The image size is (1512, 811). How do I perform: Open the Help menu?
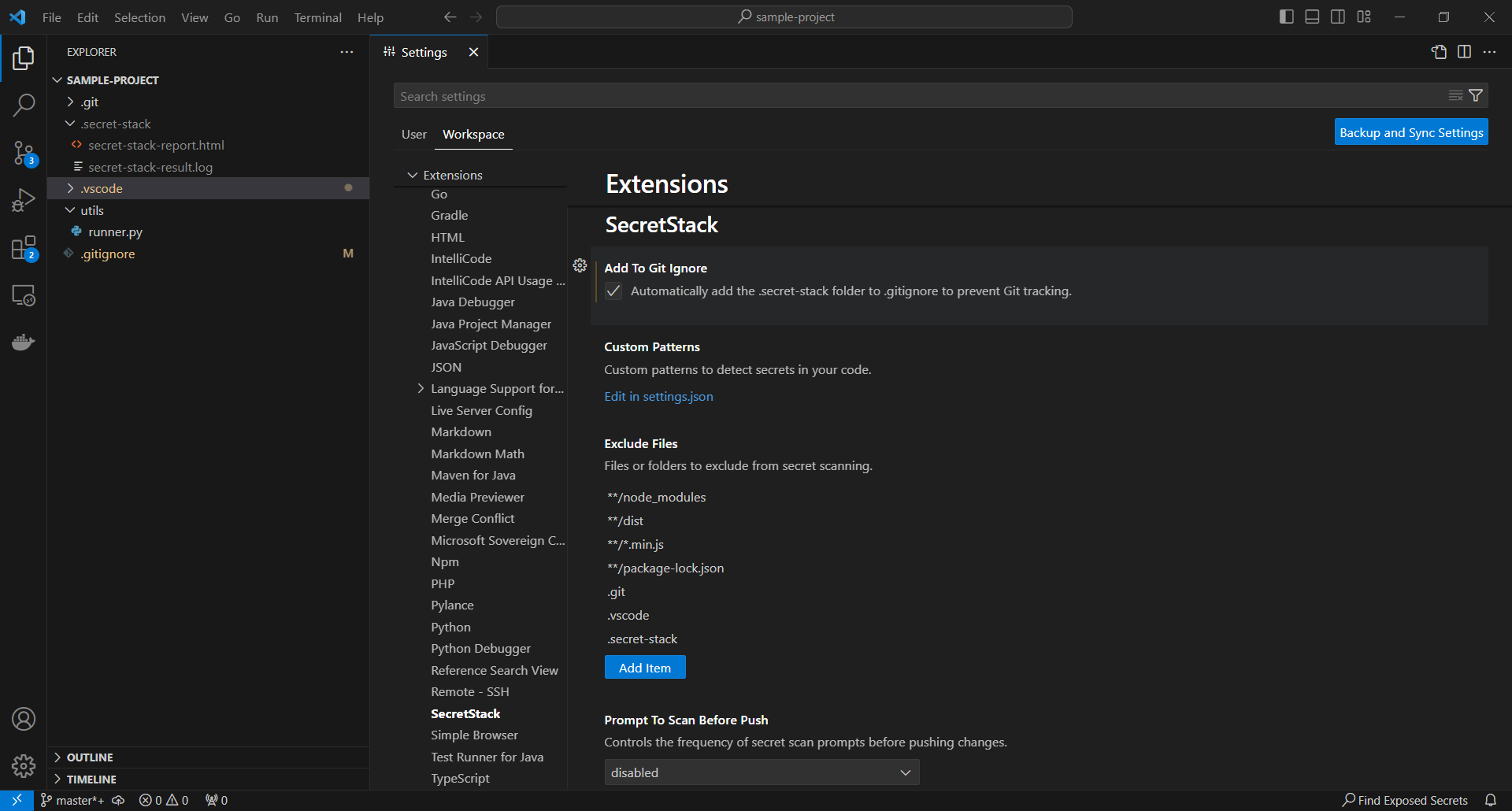tap(370, 17)
